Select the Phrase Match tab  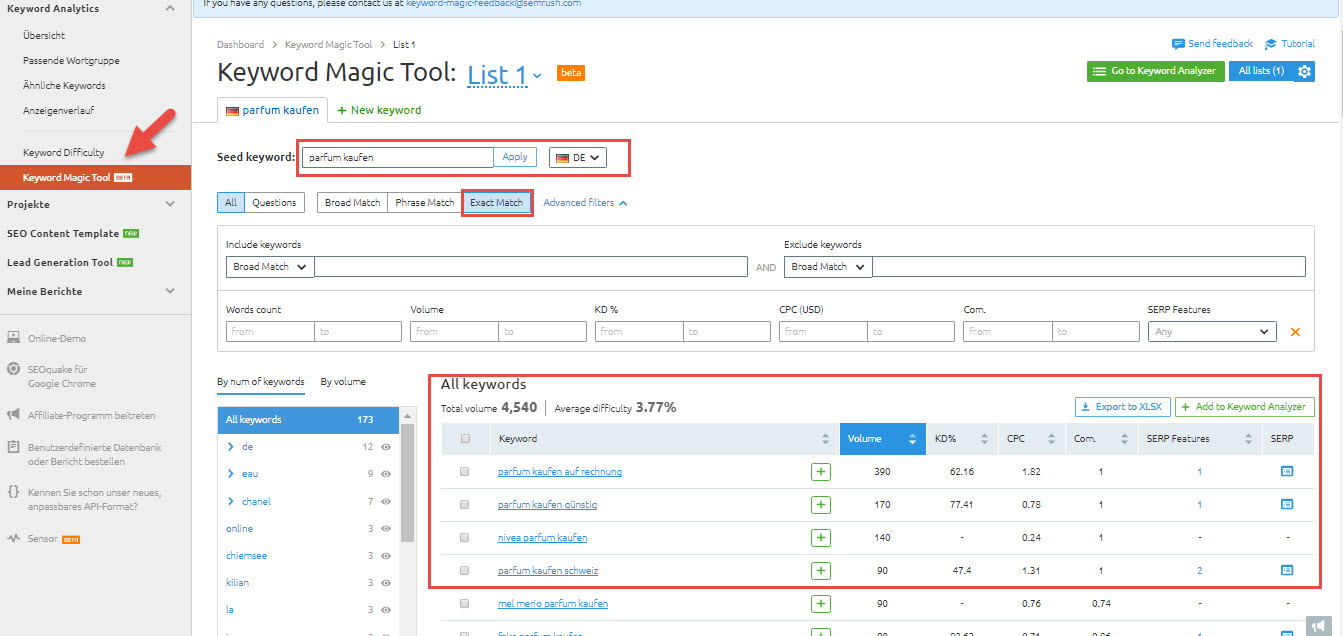coord(424,203)
